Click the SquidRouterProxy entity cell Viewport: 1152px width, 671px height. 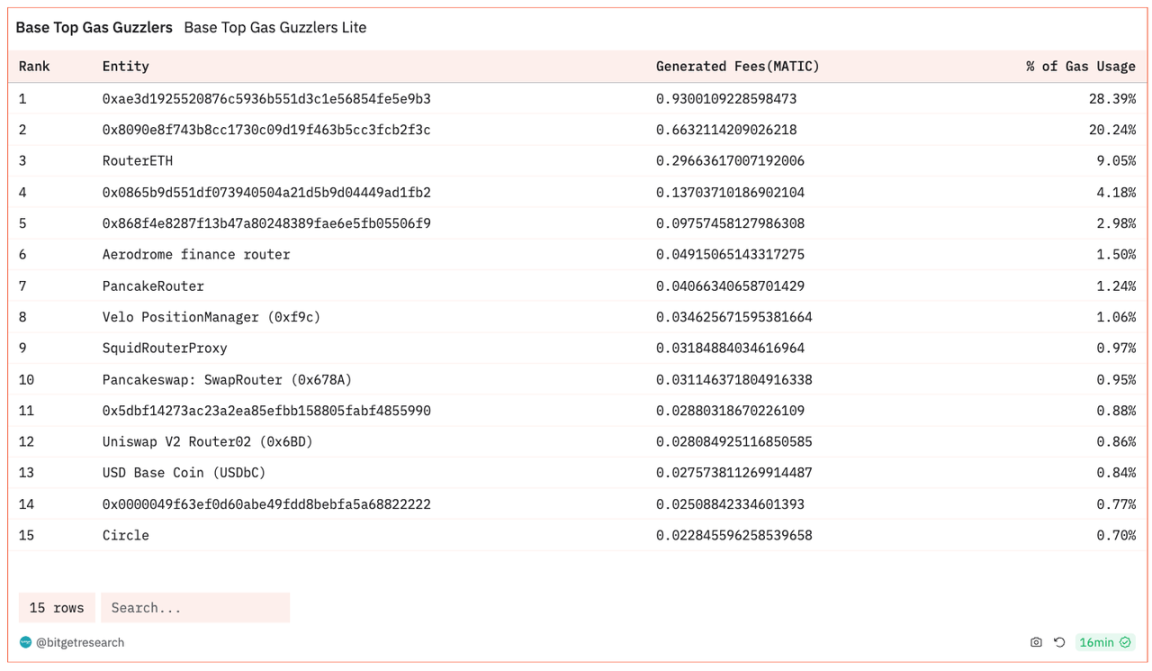tap(164, 348)
